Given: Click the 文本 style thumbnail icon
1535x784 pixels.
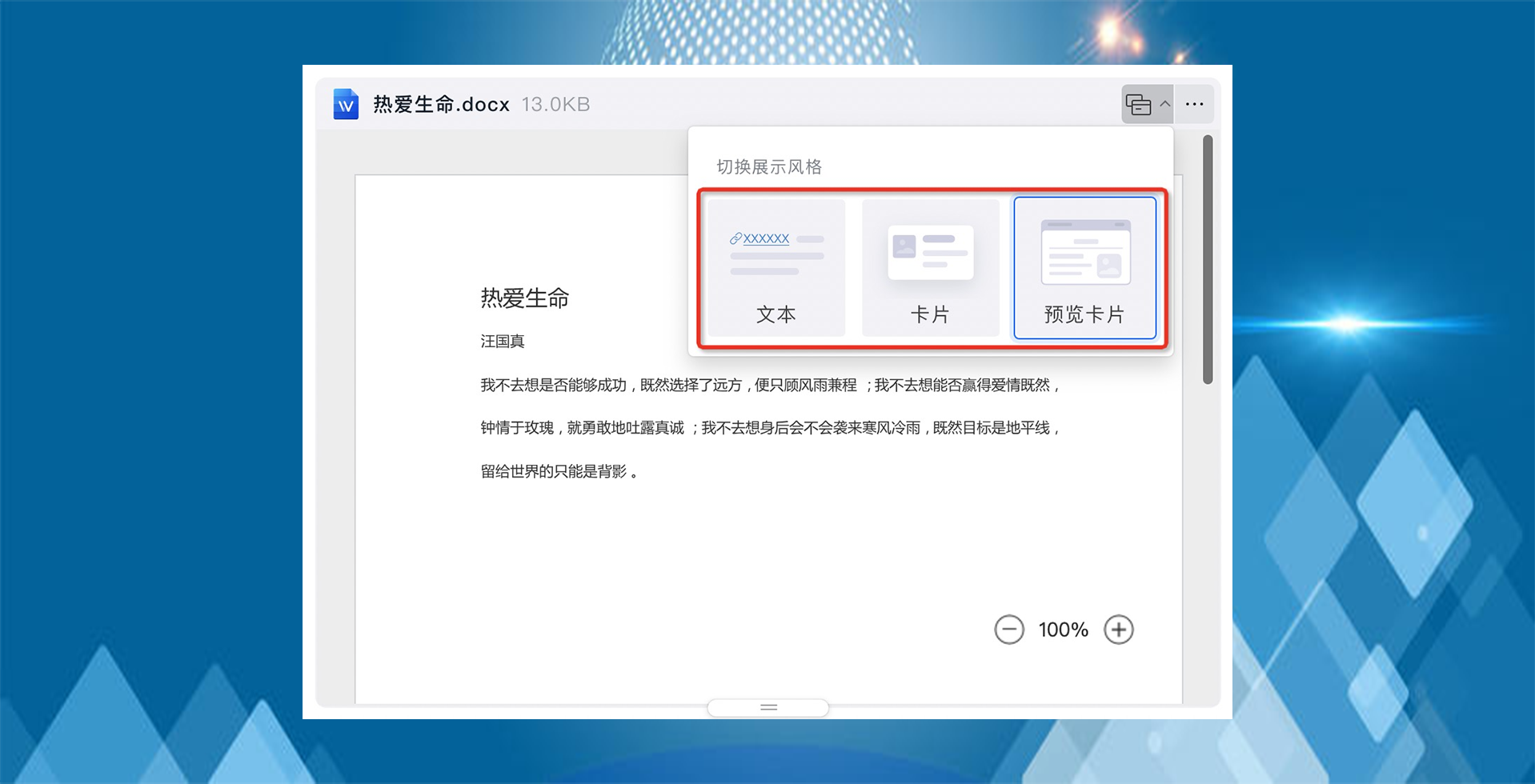Looking at the screenshot, I should coord(775,252).
